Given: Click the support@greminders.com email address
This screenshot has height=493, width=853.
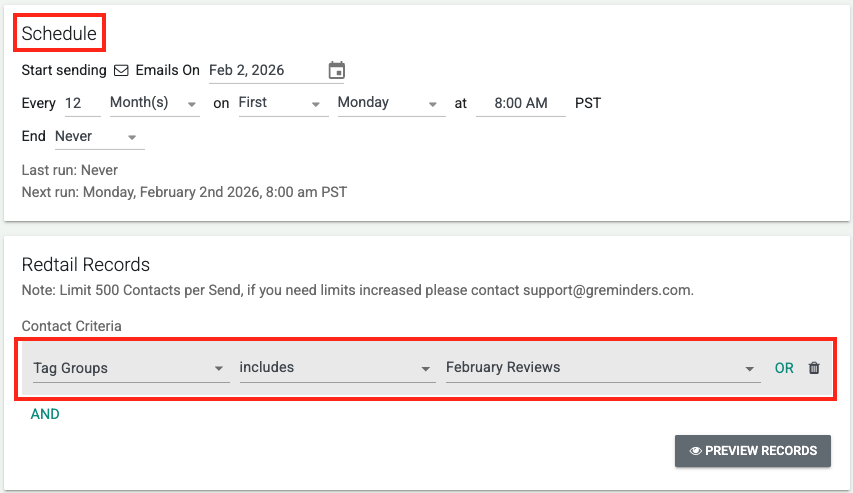Looking at the screenshot, I should click(606, 291).
